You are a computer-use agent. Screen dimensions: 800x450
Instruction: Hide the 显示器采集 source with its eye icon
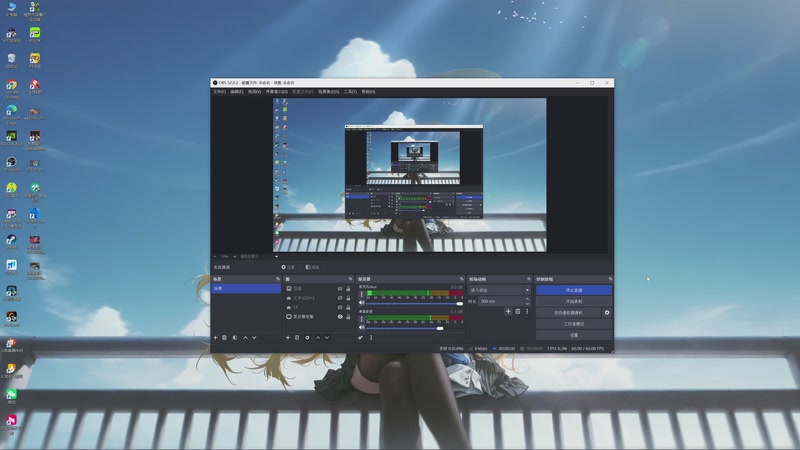tap(340, 316)
